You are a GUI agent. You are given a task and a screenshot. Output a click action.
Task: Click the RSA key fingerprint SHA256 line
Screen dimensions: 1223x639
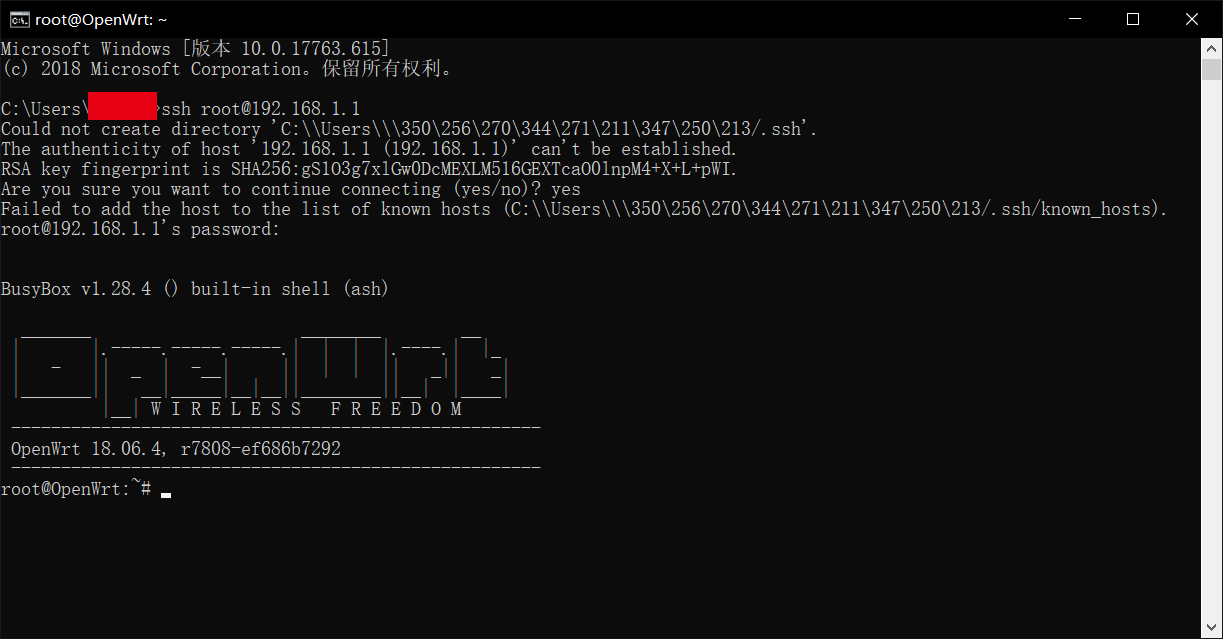[x=369, y=169]
